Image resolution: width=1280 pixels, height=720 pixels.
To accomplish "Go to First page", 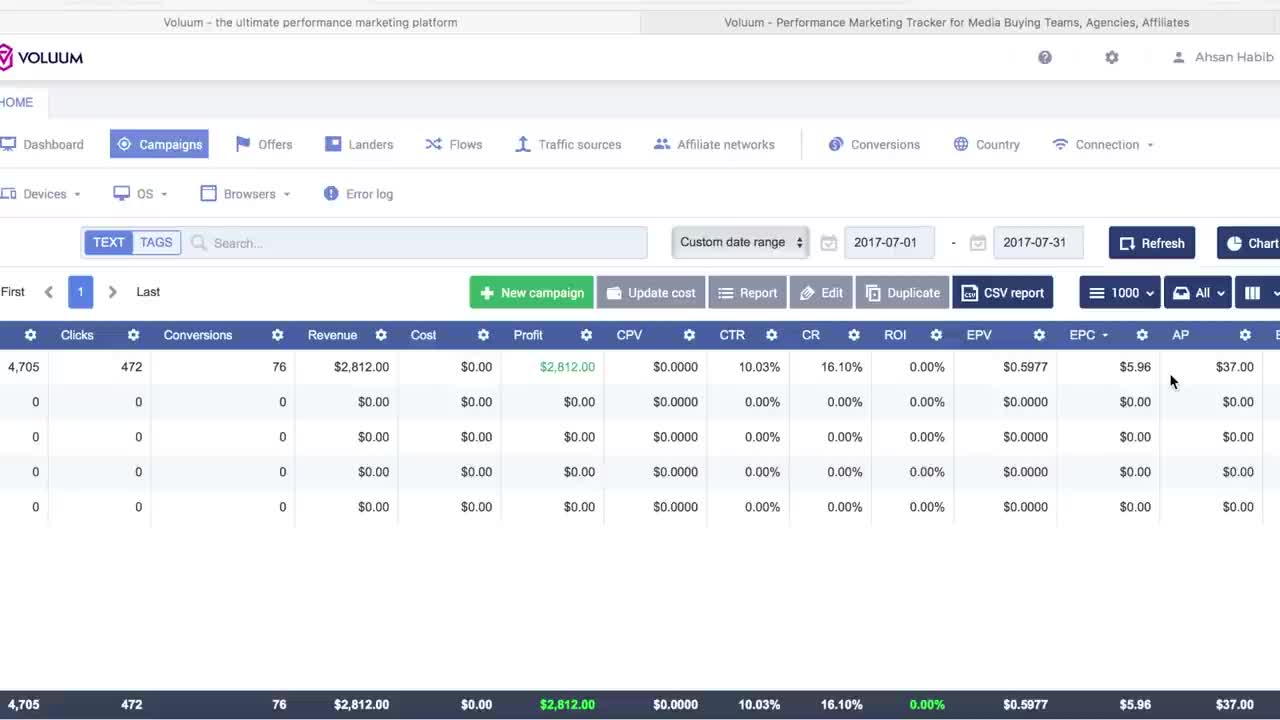I will (12, 292).
